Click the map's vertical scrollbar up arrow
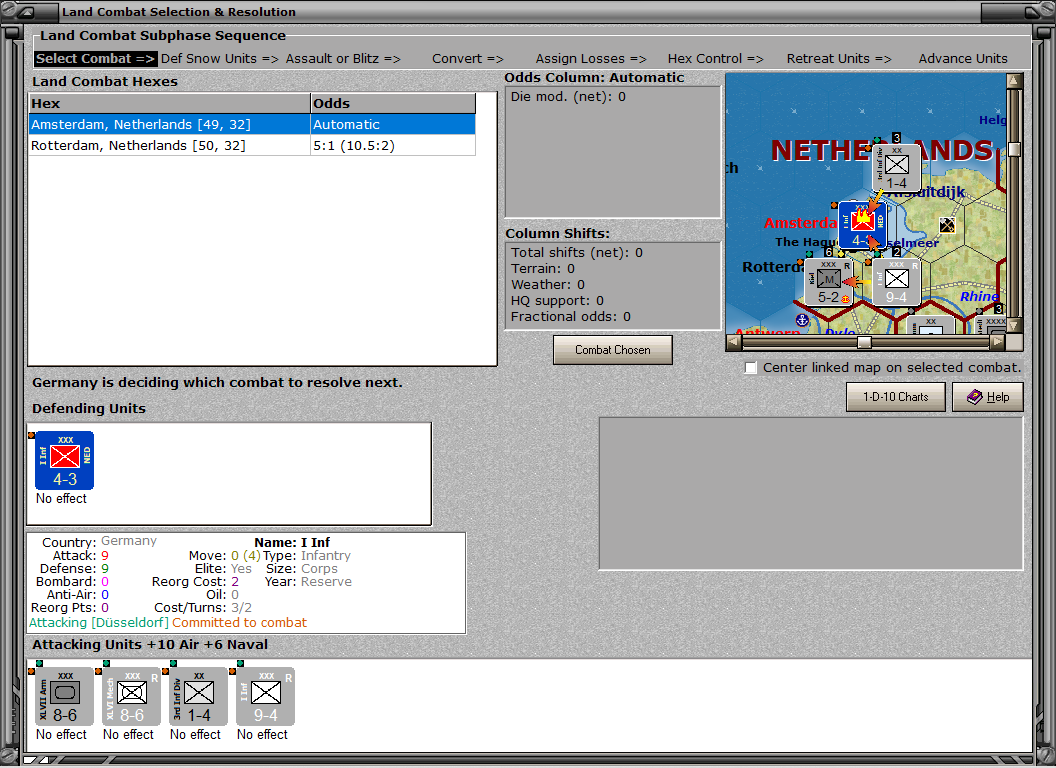Image resolution: width=1056 pixels, height=768 pixels. [1014, 81]
